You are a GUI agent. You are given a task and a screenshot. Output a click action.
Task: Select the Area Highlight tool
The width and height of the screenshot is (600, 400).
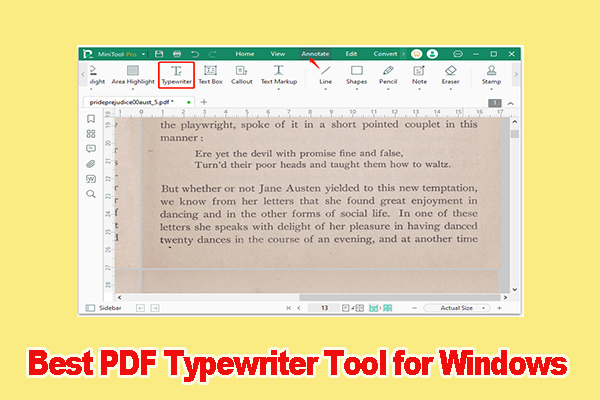point(133,75)
